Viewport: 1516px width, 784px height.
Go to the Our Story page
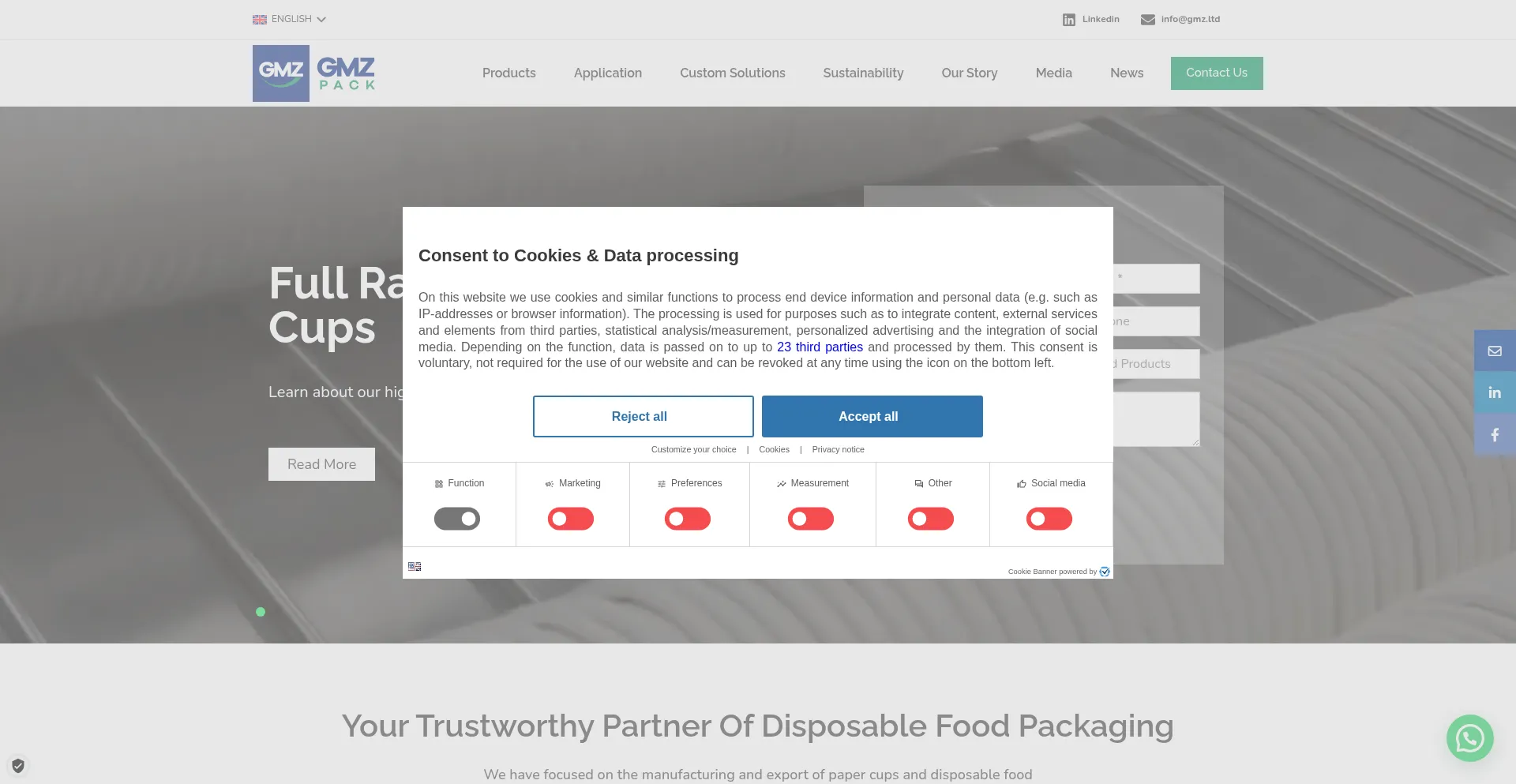[970, 73]
